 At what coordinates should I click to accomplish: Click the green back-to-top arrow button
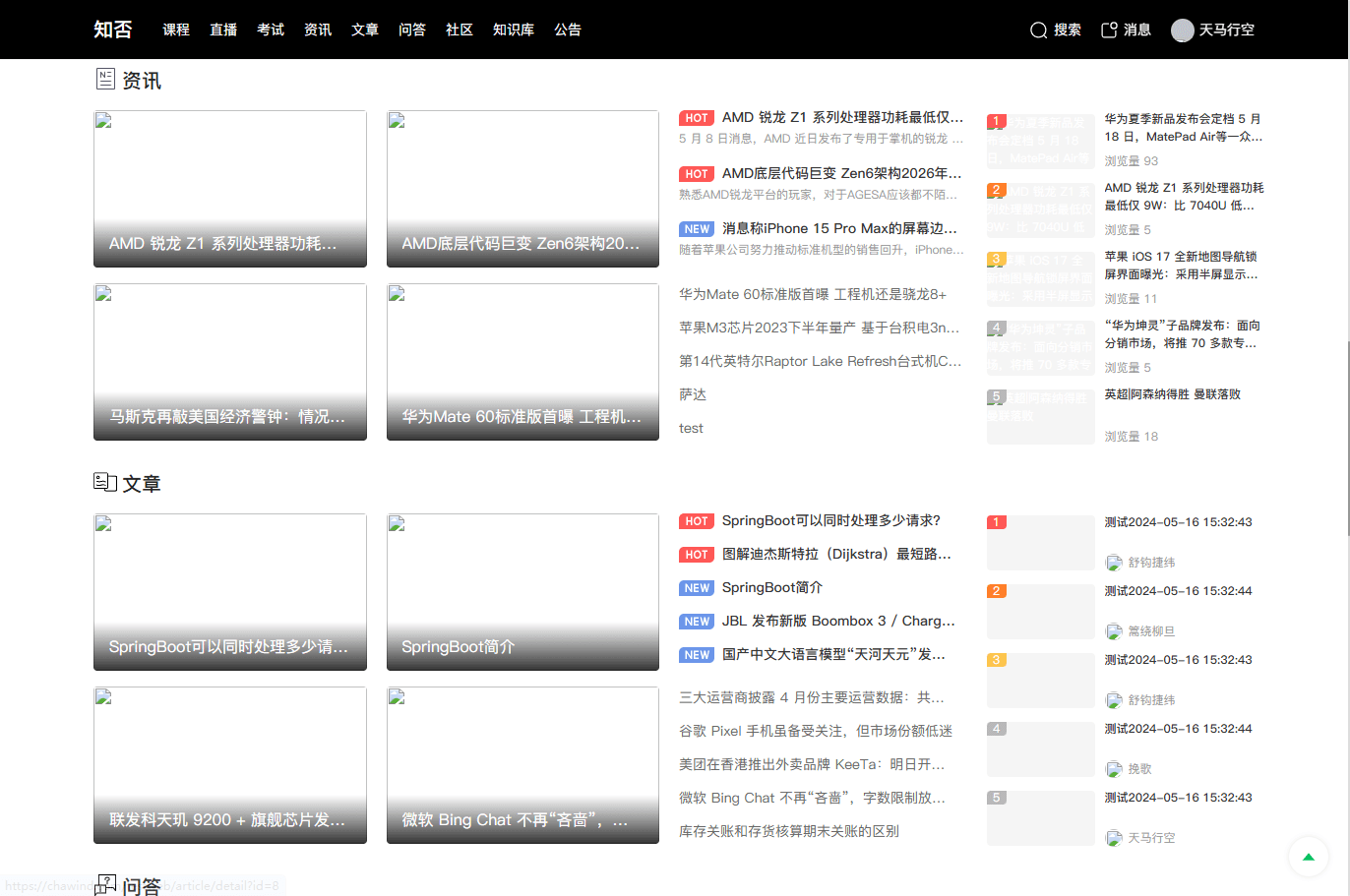1308,857
